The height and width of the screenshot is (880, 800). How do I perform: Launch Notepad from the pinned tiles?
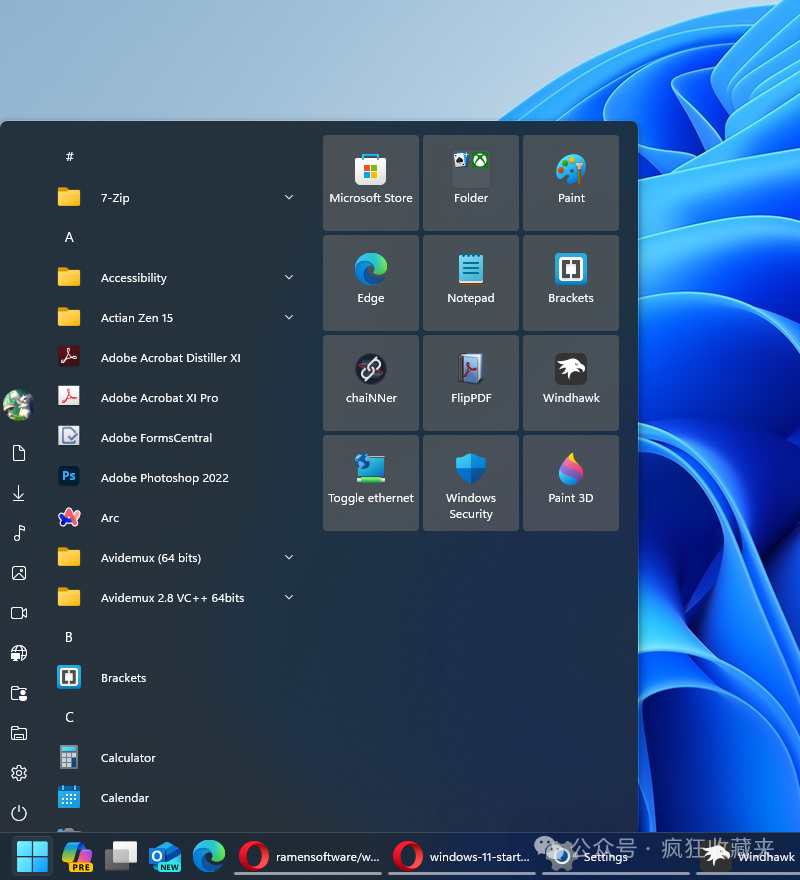click(x=470, y=283)
